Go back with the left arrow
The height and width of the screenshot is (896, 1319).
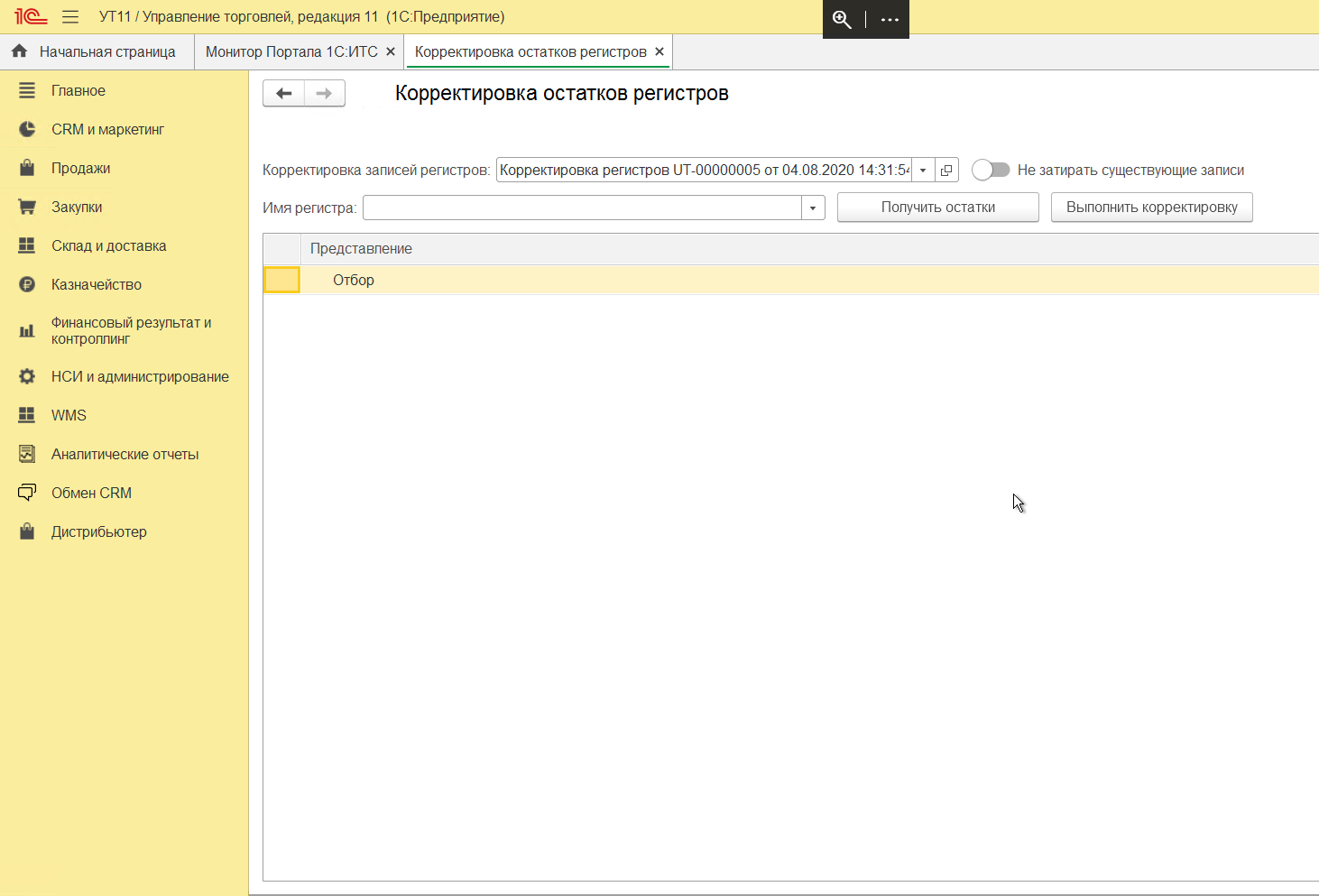(283, 93)
